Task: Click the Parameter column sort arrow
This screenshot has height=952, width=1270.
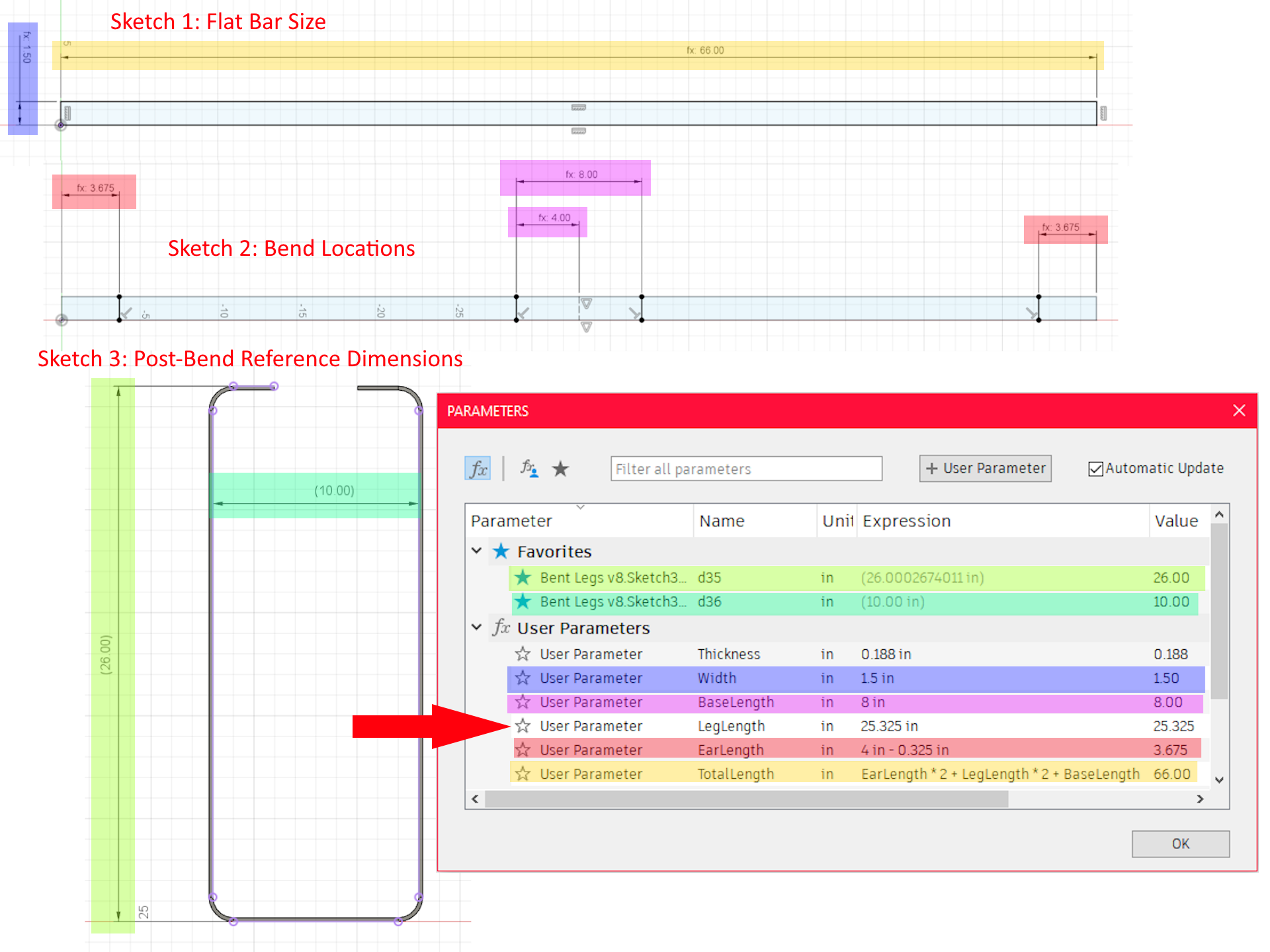Action: (x=580, y=508)
